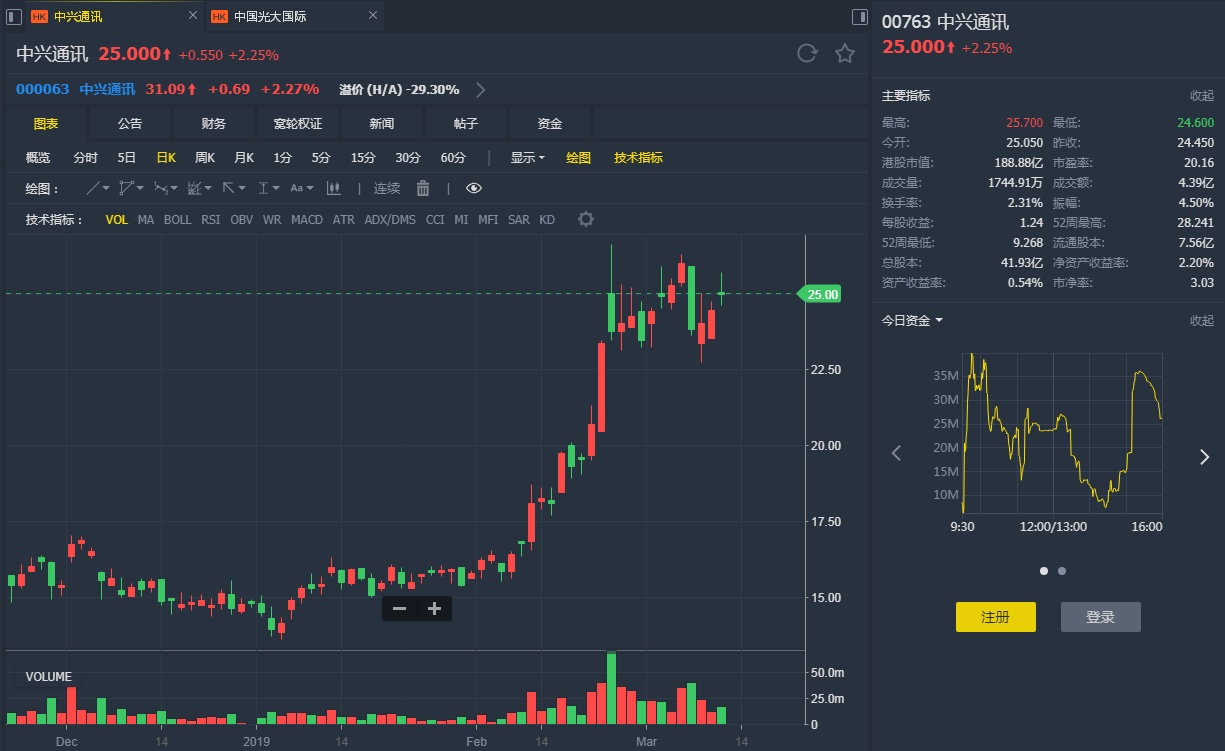The image size is (1225, 751).
Task: Toggle the 绘图 drawing toolbar
Action: [579, 158]
